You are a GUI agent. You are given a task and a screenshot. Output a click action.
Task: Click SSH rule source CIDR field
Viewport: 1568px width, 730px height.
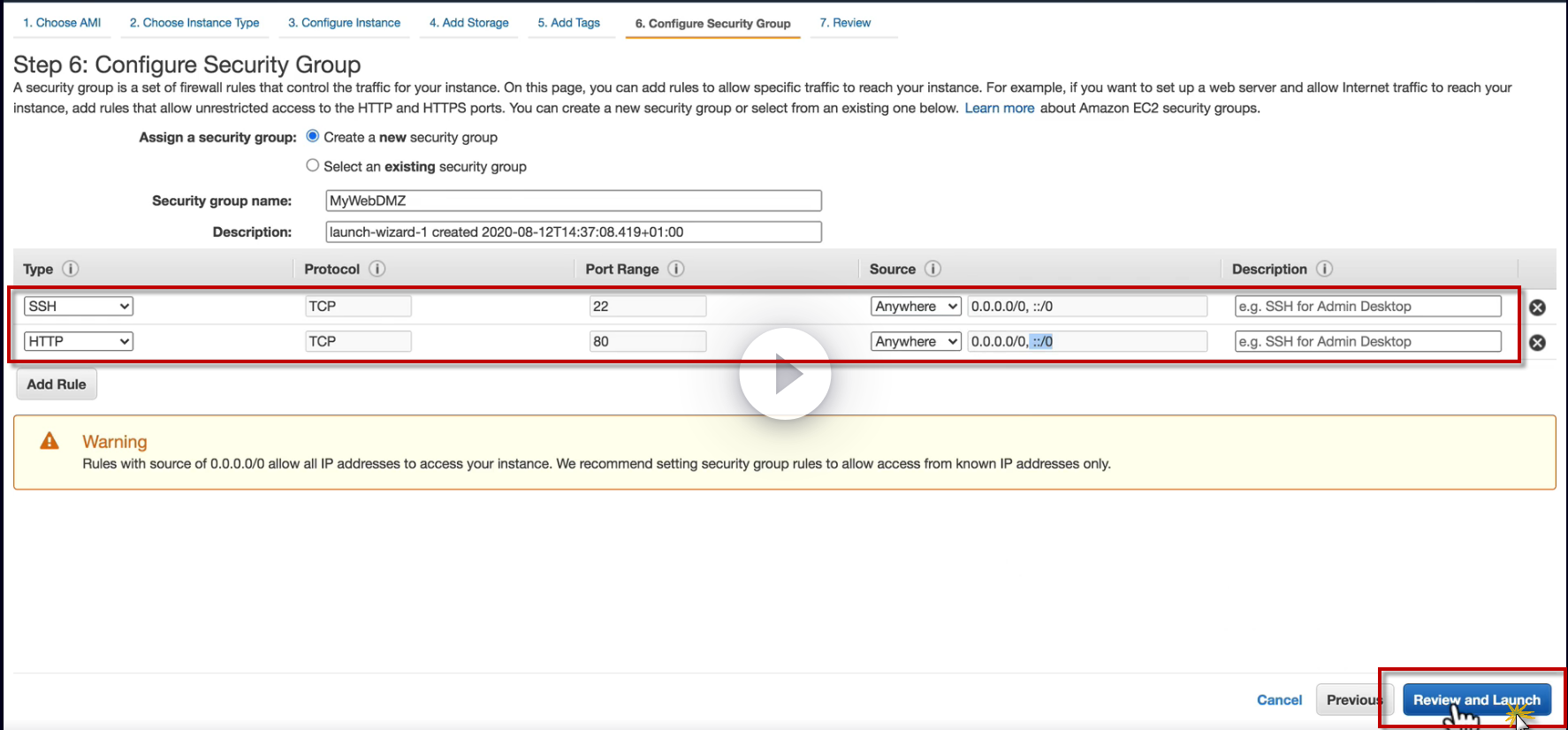pos(1087,306)
